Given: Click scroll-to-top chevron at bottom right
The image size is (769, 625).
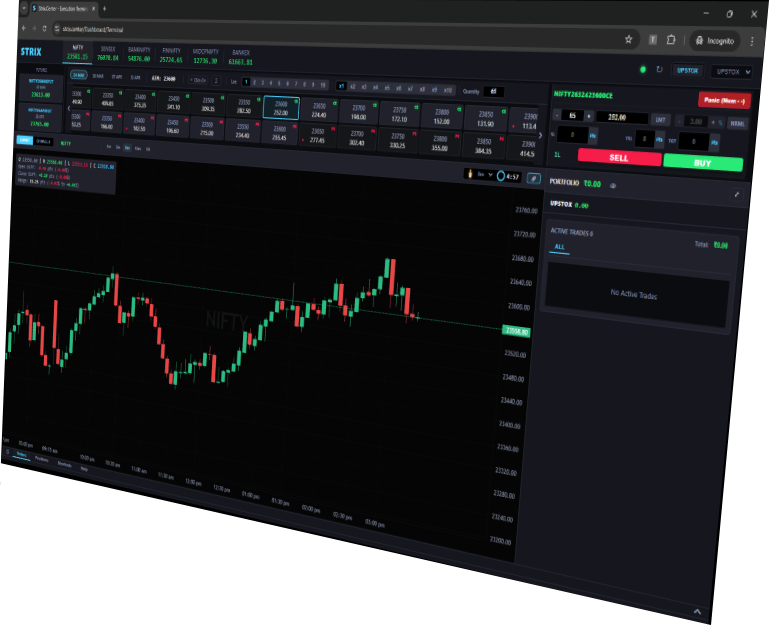Looking at the screenshot, I should point(697,611).
